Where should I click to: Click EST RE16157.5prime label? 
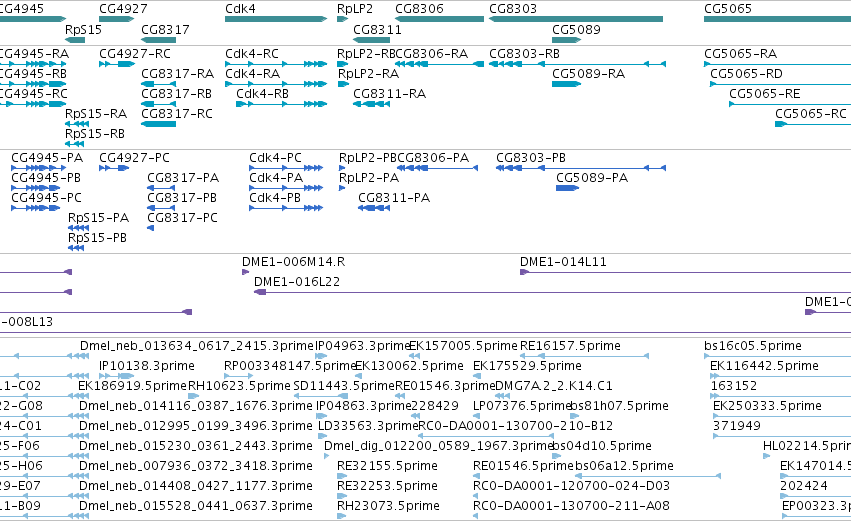tap(570, 346)
